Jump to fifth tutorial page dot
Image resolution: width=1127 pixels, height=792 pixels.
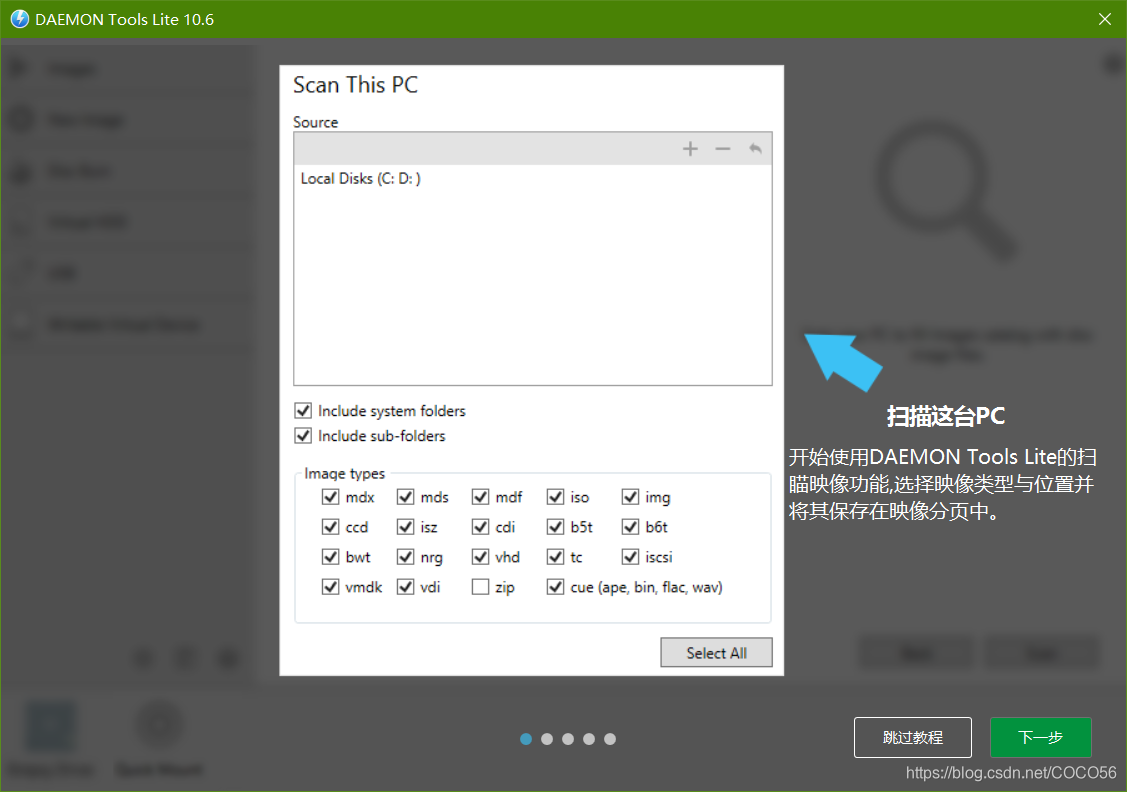click(610, 739)
